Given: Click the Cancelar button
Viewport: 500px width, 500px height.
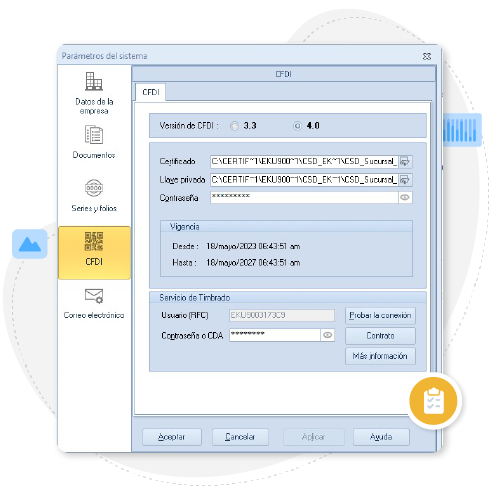Looking at the screenshot, I should coord(240,437).
